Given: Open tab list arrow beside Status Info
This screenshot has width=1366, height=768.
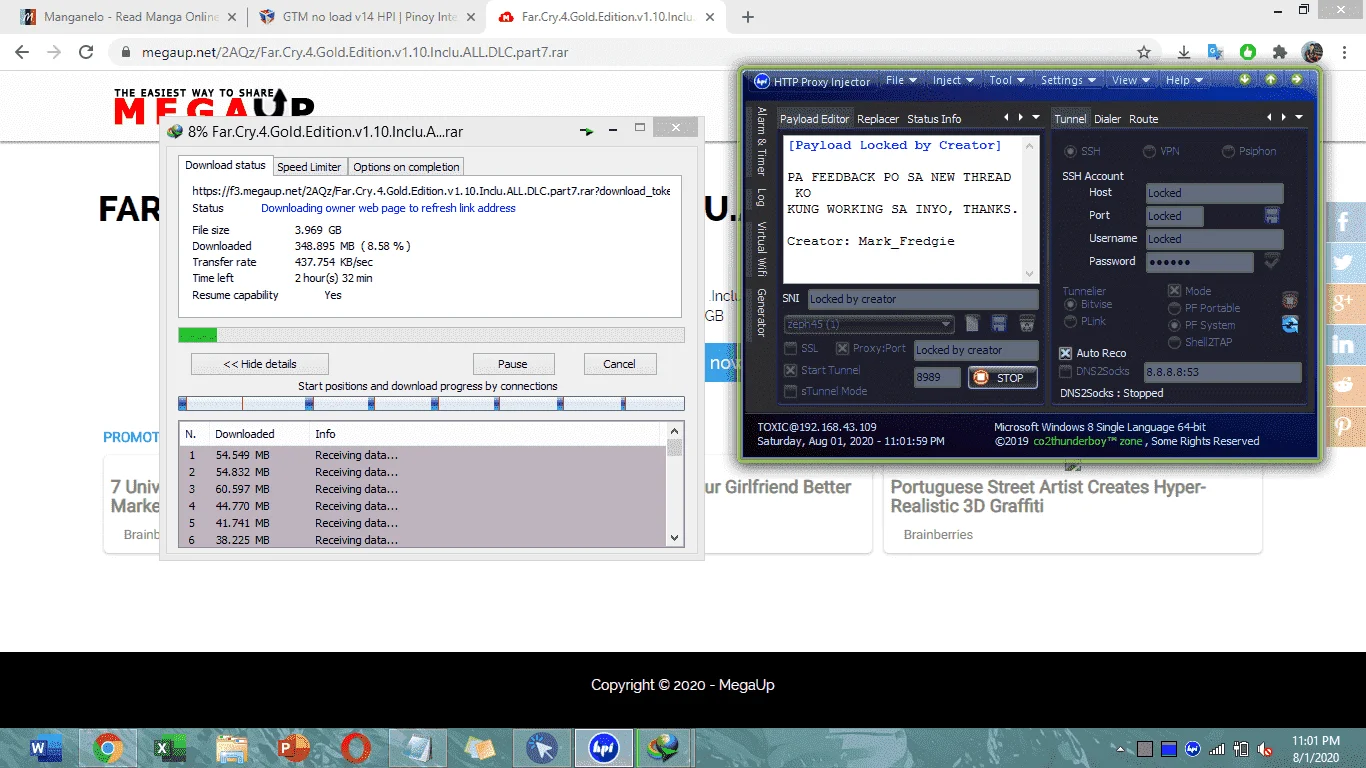Looking at the screenshot, I should [x=1034, y=118].
